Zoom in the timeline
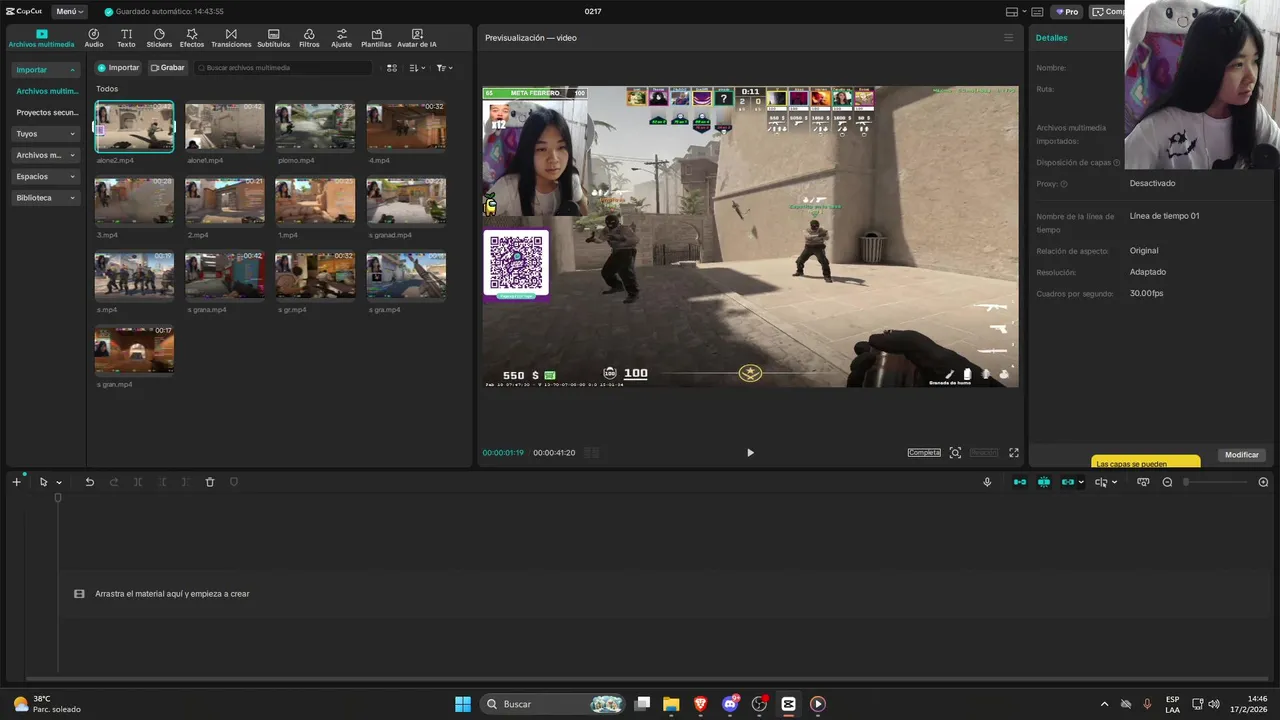The image size is (1280, 720). tap(1263, 482)
